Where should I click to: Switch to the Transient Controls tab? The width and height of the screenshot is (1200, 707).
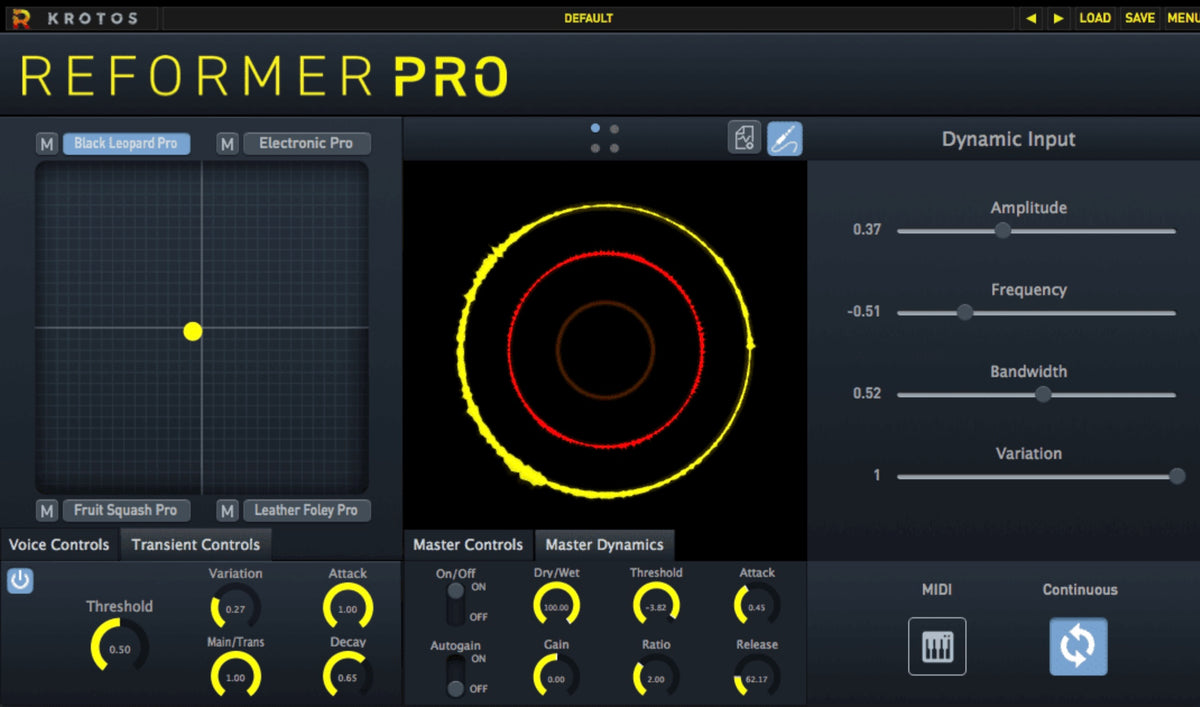(196, 544)
